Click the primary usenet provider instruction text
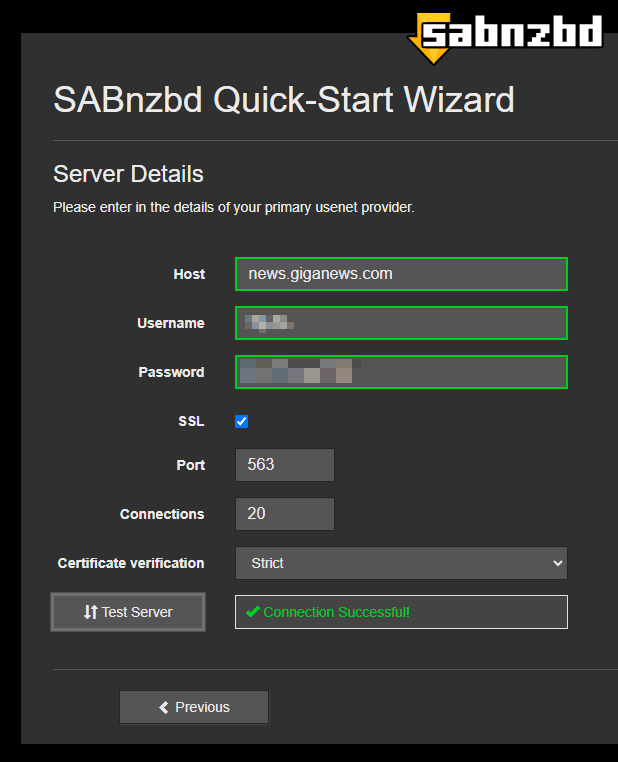618x762 pixels. 234,208
